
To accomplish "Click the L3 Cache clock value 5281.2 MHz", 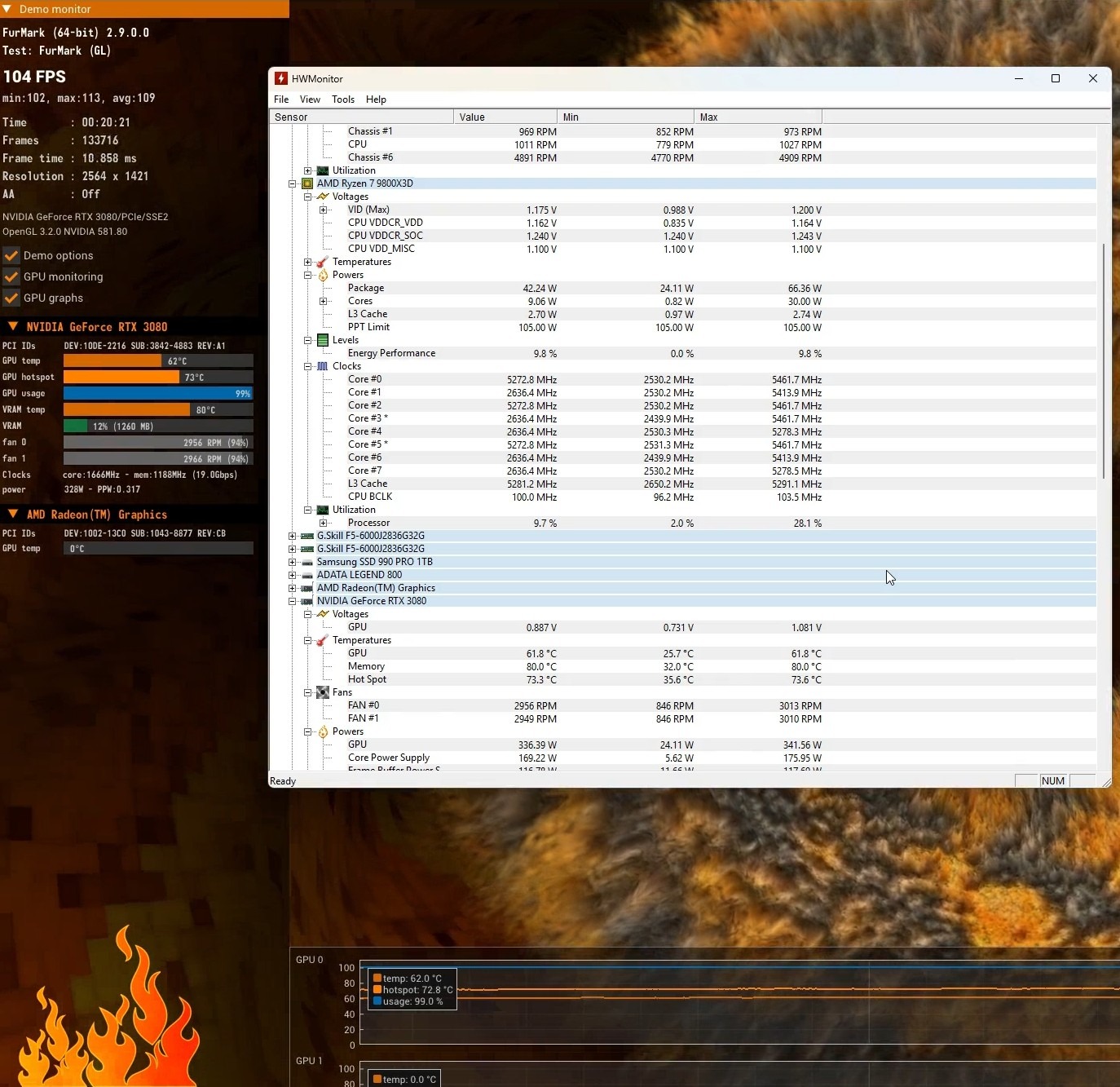I will (531, 484).
